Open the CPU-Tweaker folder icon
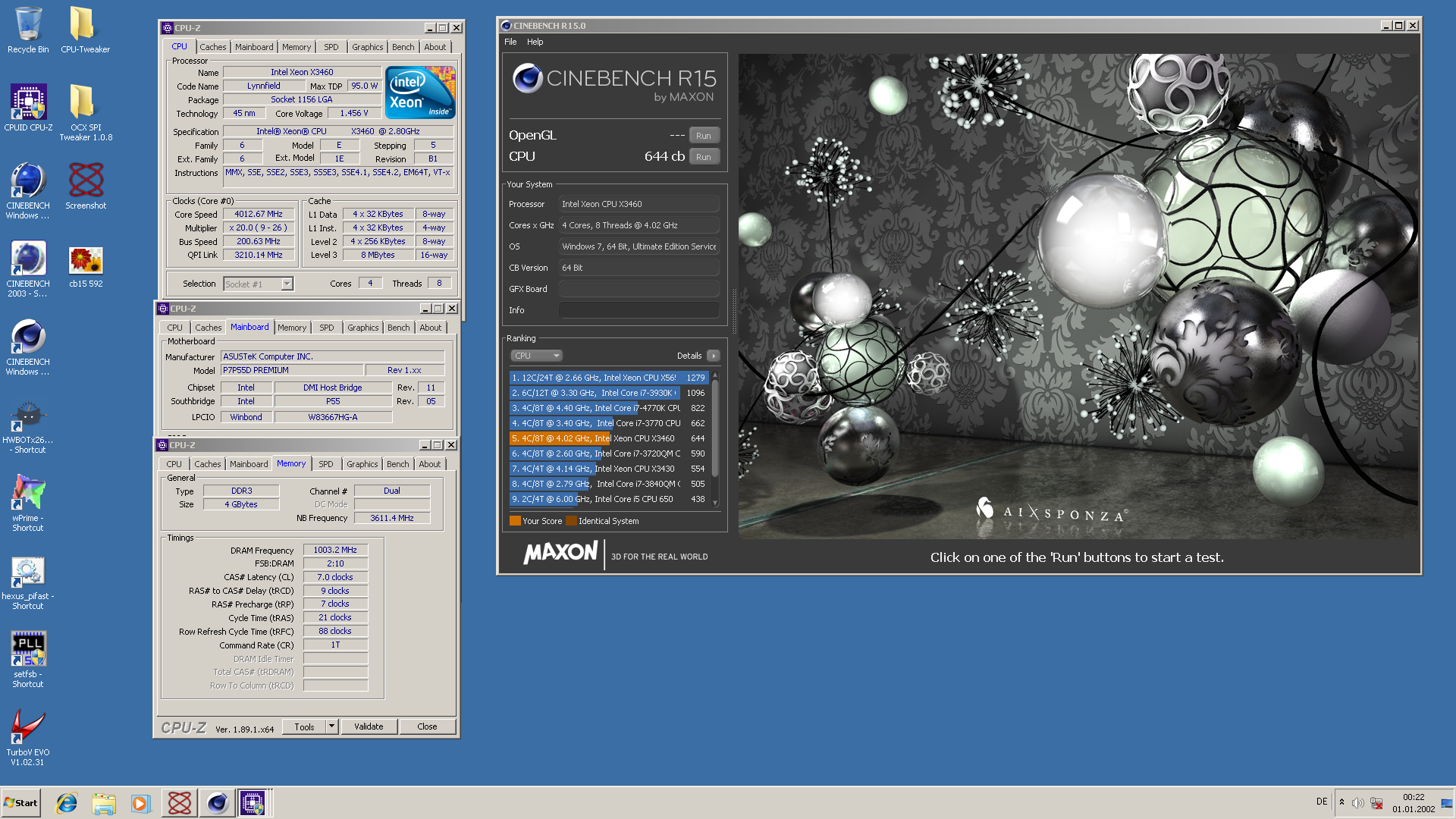Image resolution: width=1456 pixels, height=819 pixels. 85,30
